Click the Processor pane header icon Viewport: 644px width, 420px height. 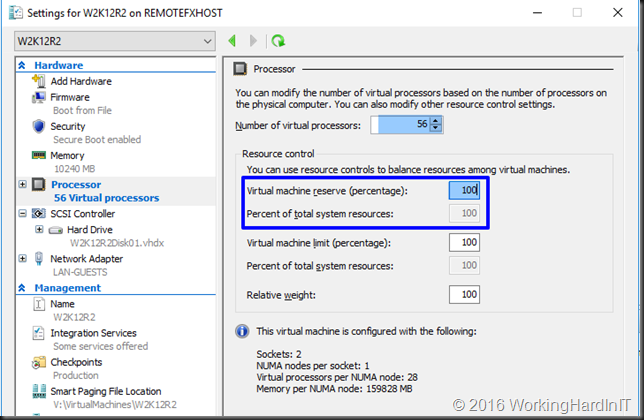click(x=240, y=69)
